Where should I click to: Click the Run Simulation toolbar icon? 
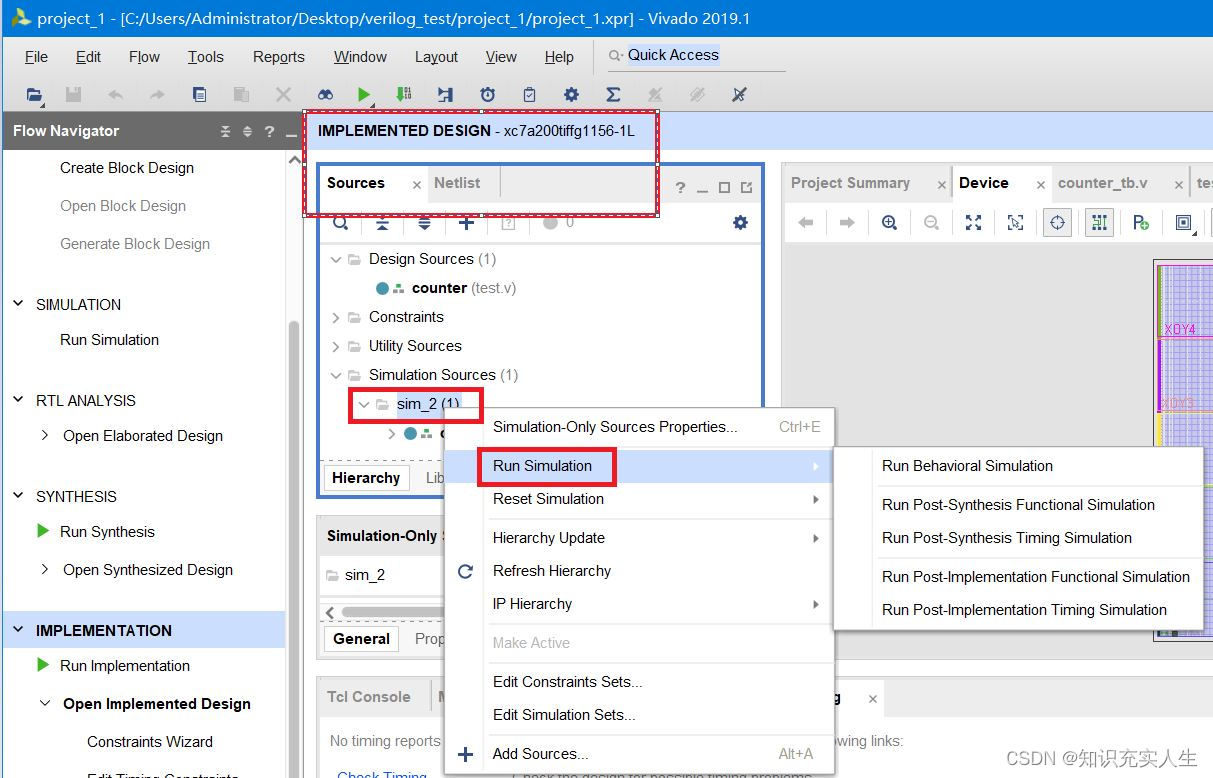point(445,95)
